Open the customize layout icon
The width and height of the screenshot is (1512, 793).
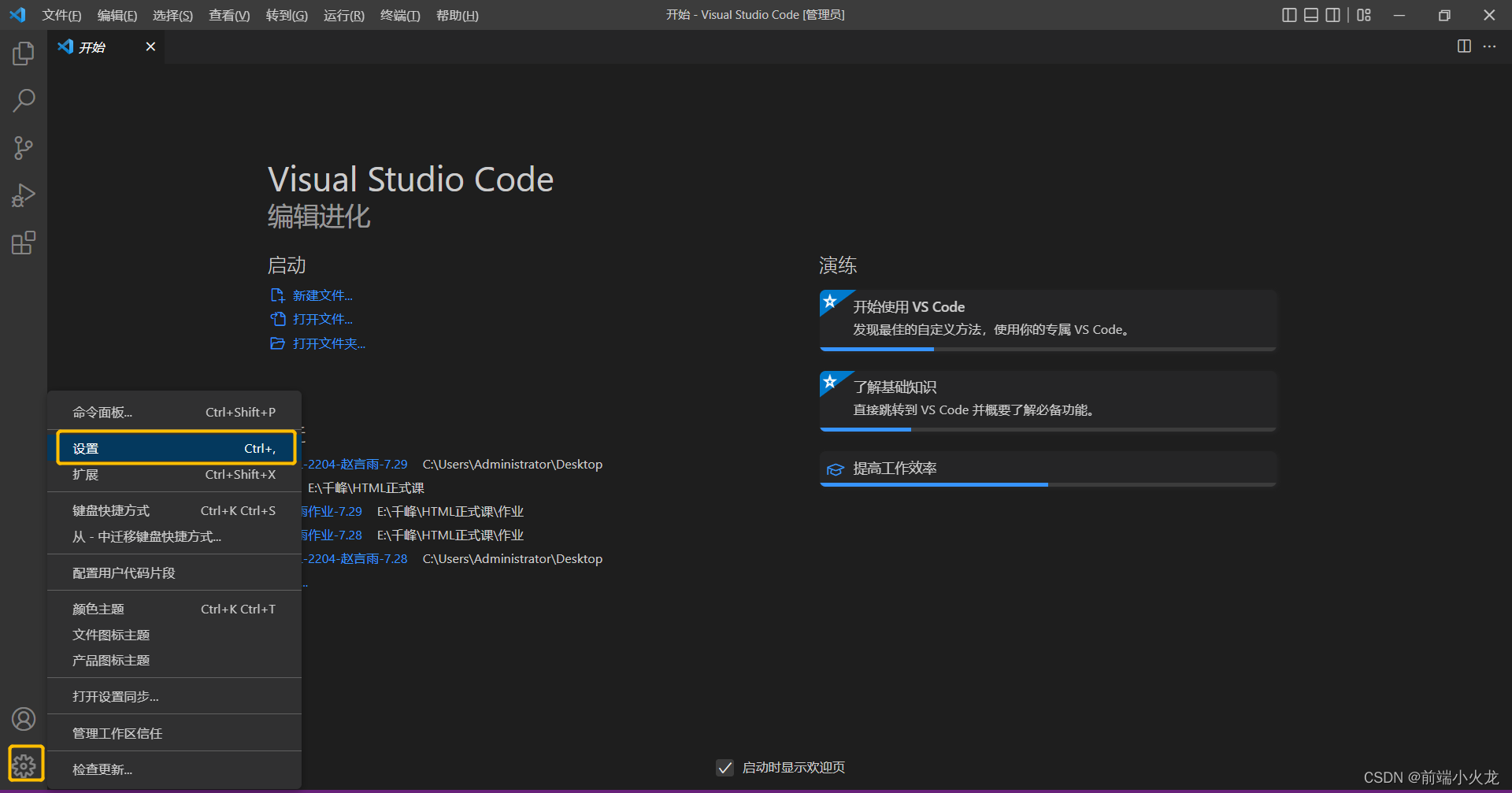(1365, 15)
